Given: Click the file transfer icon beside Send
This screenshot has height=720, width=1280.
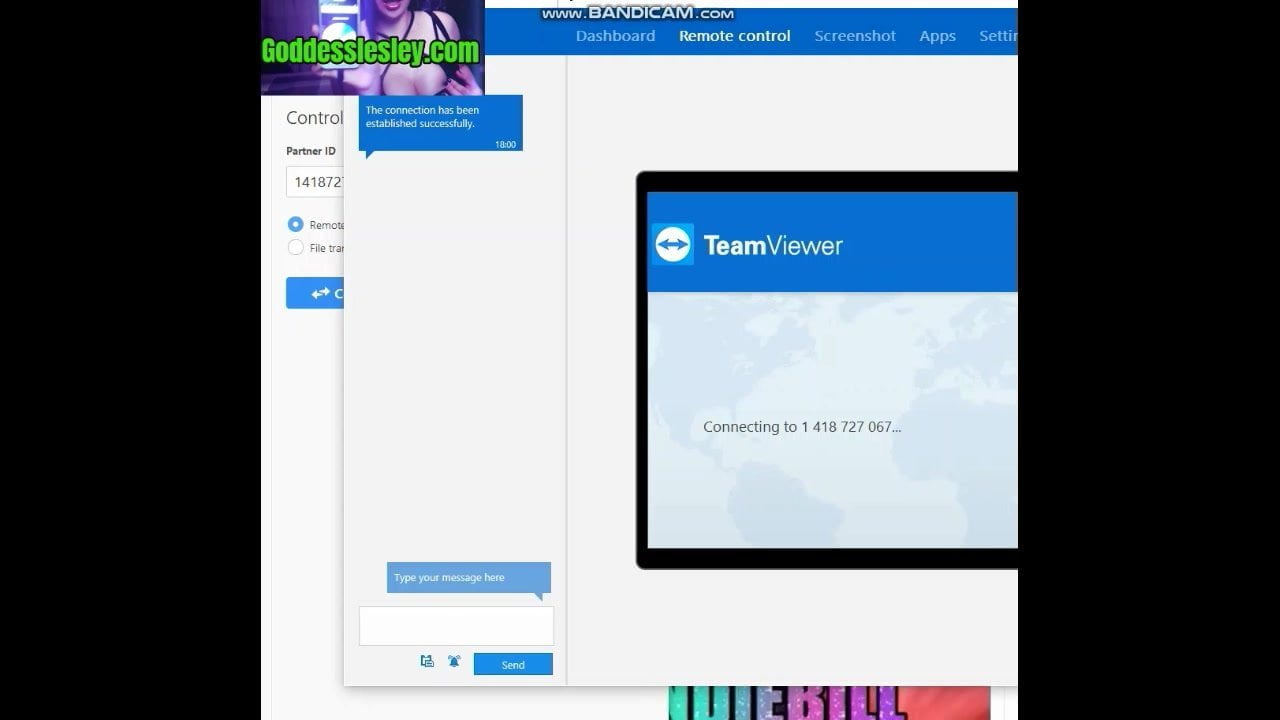Looking at the screenshot, I should [x=427, y=661].
